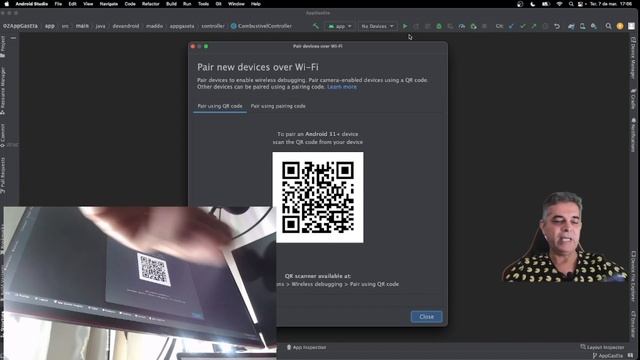Open the No Devices selector dropdown
The height and width of the screenshot is (360, 640).
pyautogui.click(x=378, y=26)
